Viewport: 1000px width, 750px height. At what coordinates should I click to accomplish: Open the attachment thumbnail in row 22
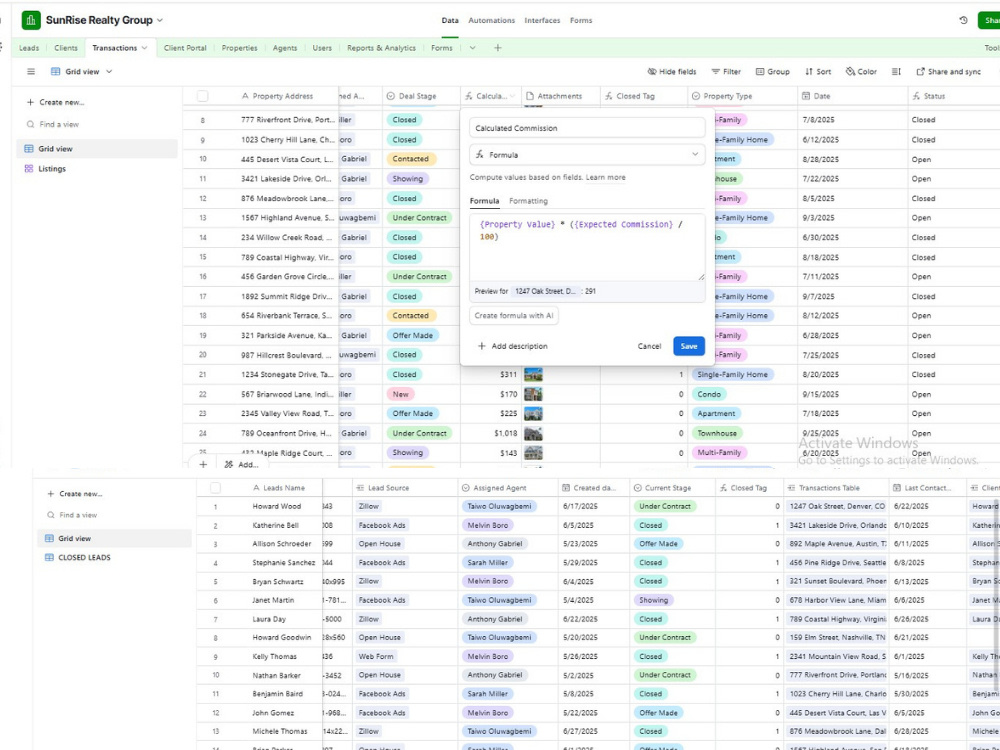click(533, 394)
